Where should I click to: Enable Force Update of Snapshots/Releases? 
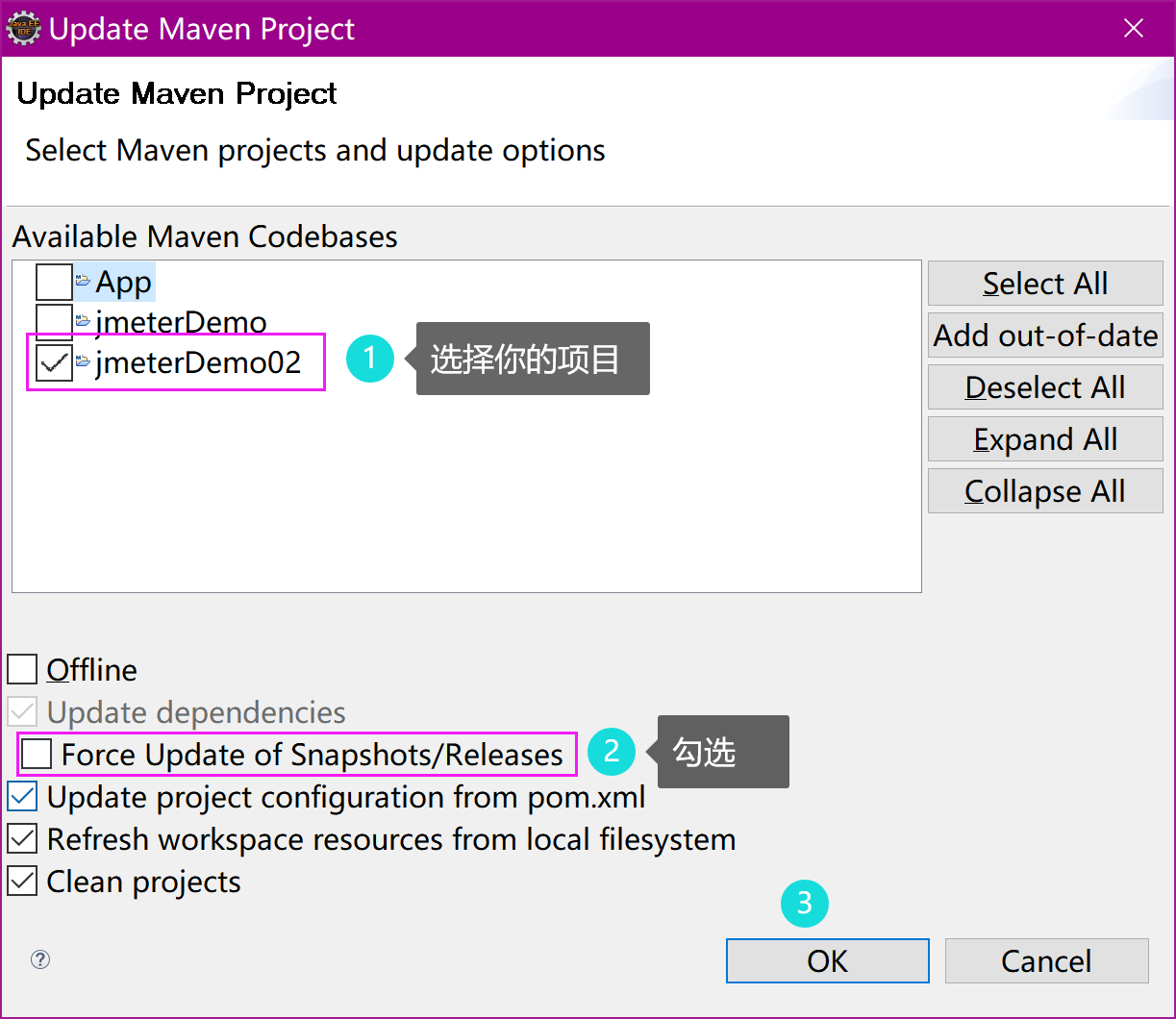(x=36, y=754)
